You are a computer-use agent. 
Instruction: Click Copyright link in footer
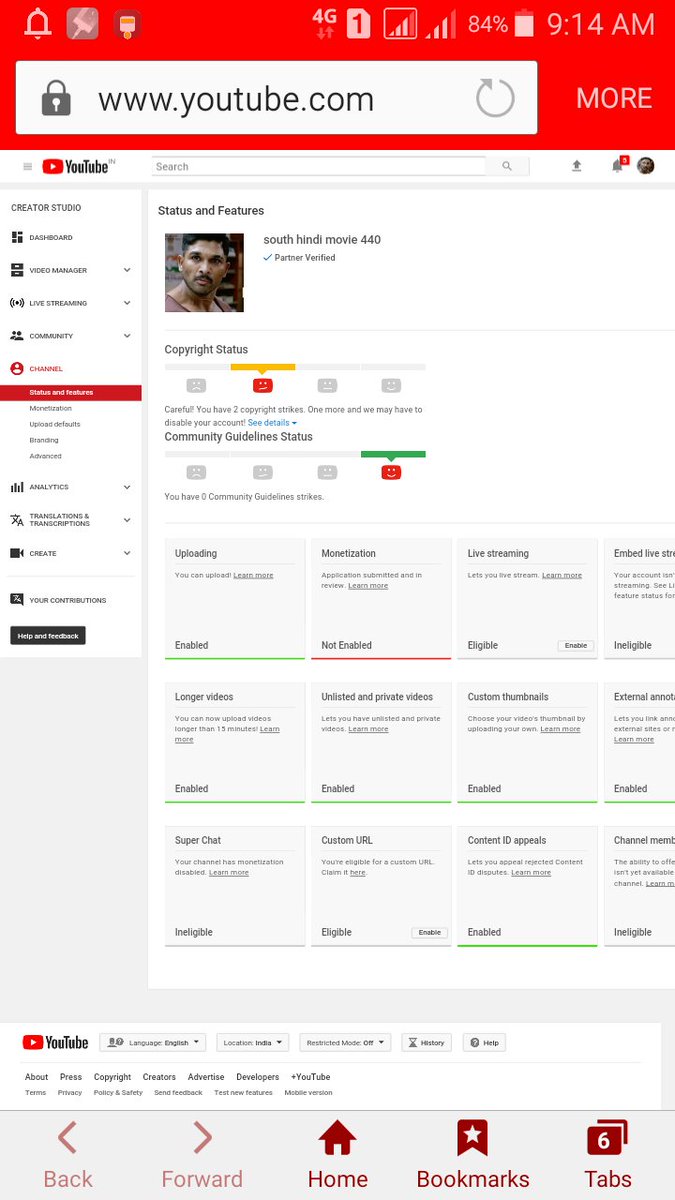pyautogui.click(x=112, y=1077)
